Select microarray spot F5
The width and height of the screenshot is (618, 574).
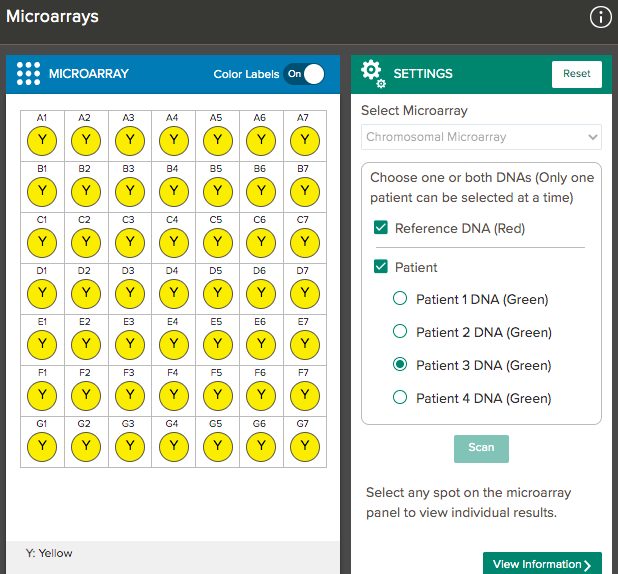218,396
